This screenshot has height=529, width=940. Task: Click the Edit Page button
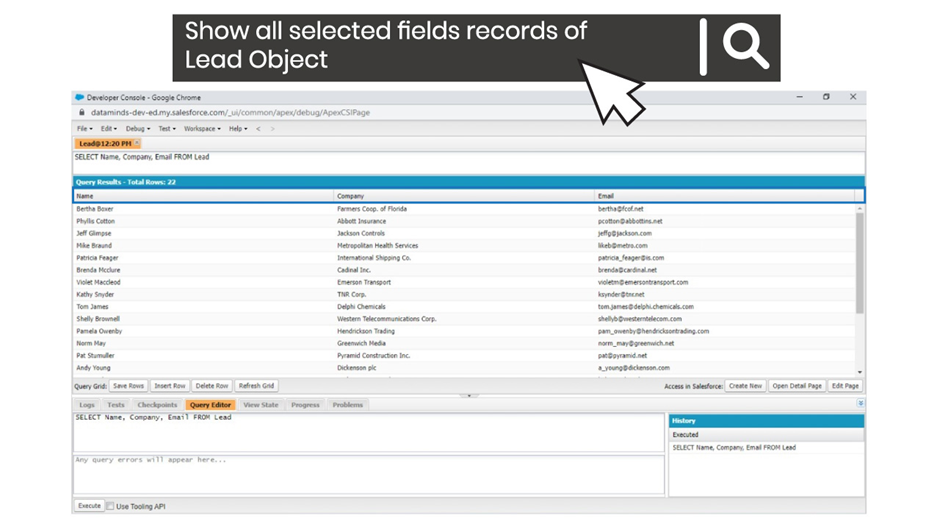coord(845,386)
